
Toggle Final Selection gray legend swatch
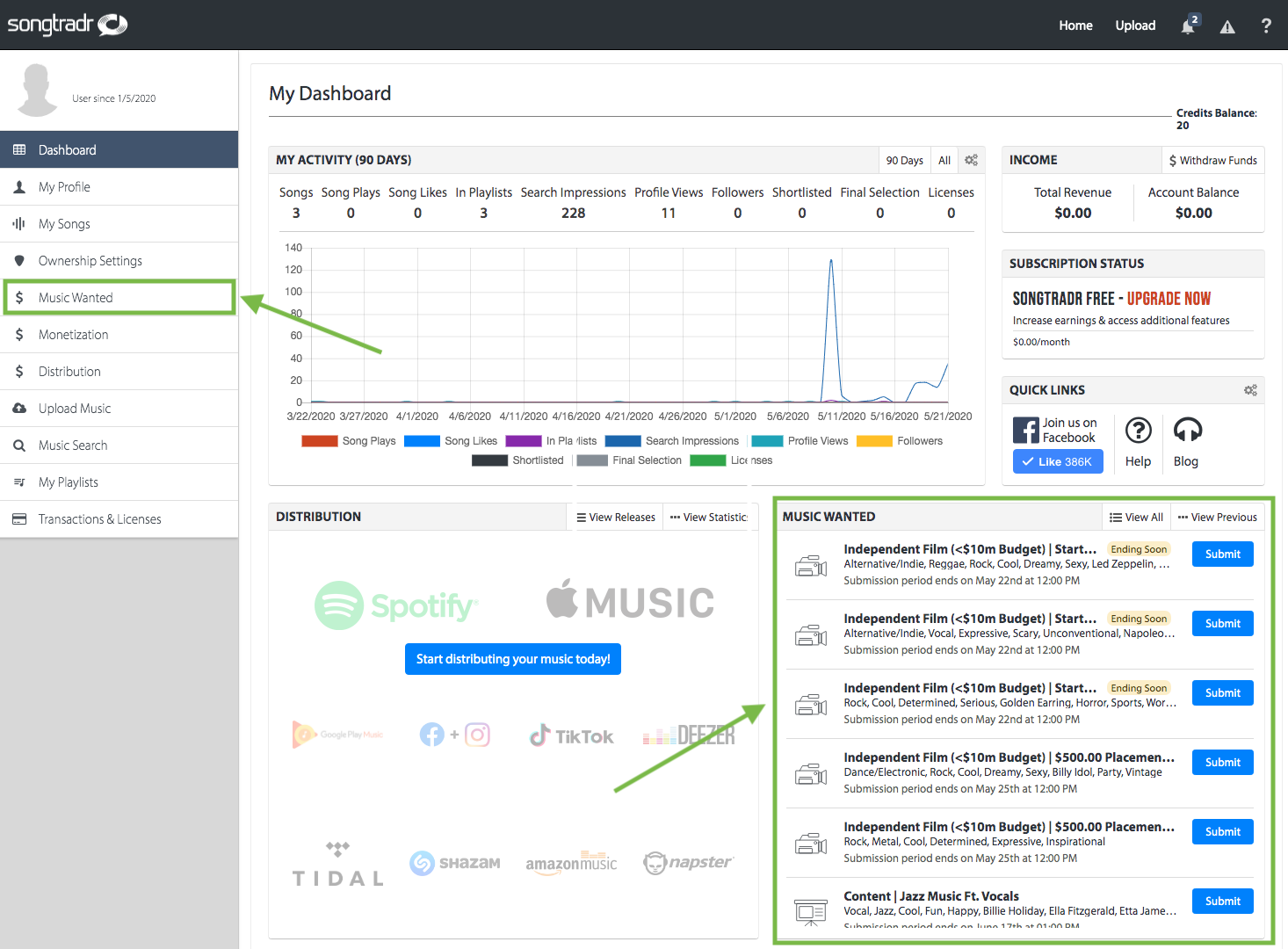click(592, 460)
